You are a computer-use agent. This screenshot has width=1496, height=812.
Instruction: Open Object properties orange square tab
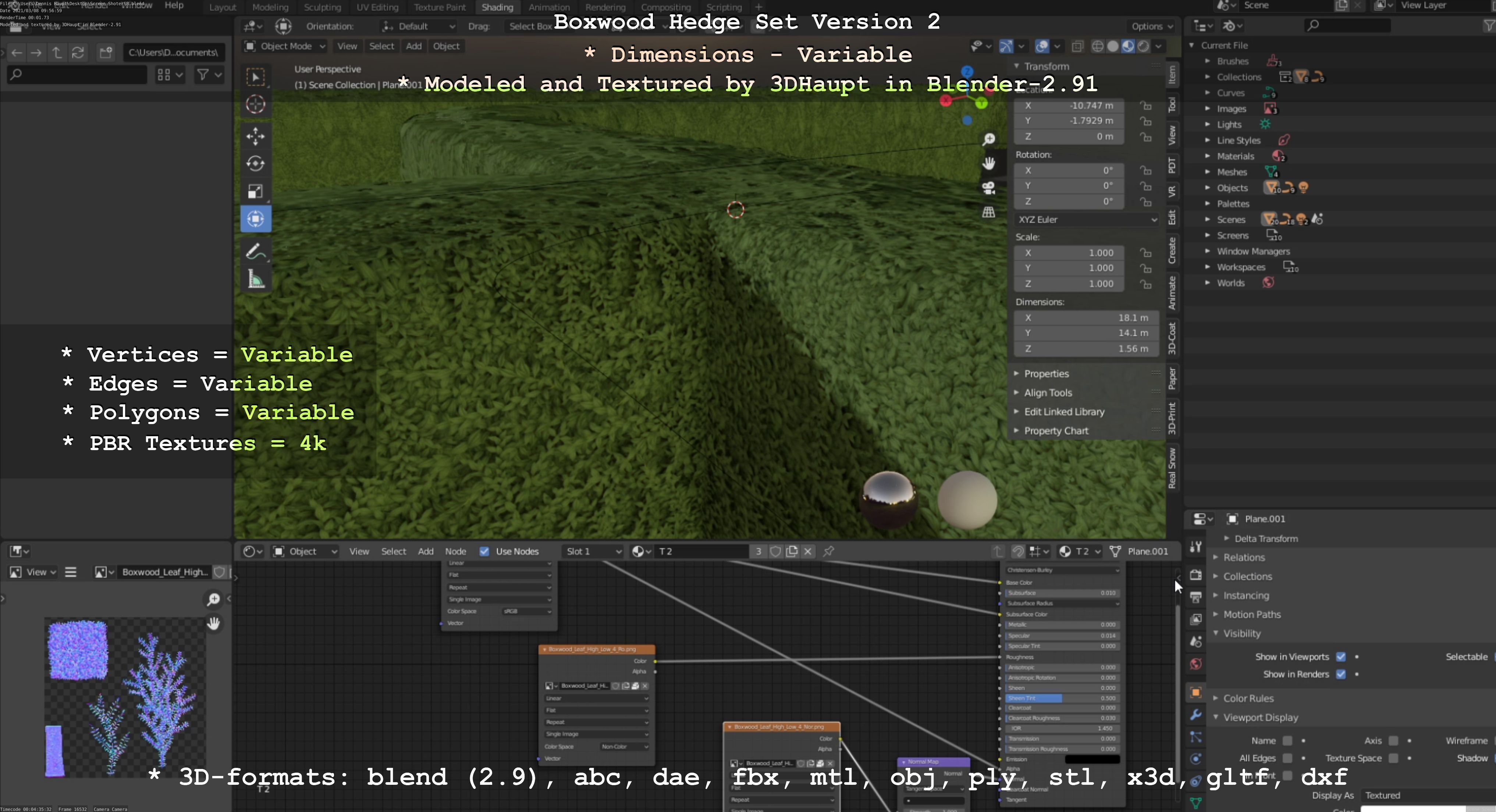(x=1195, y=692)
